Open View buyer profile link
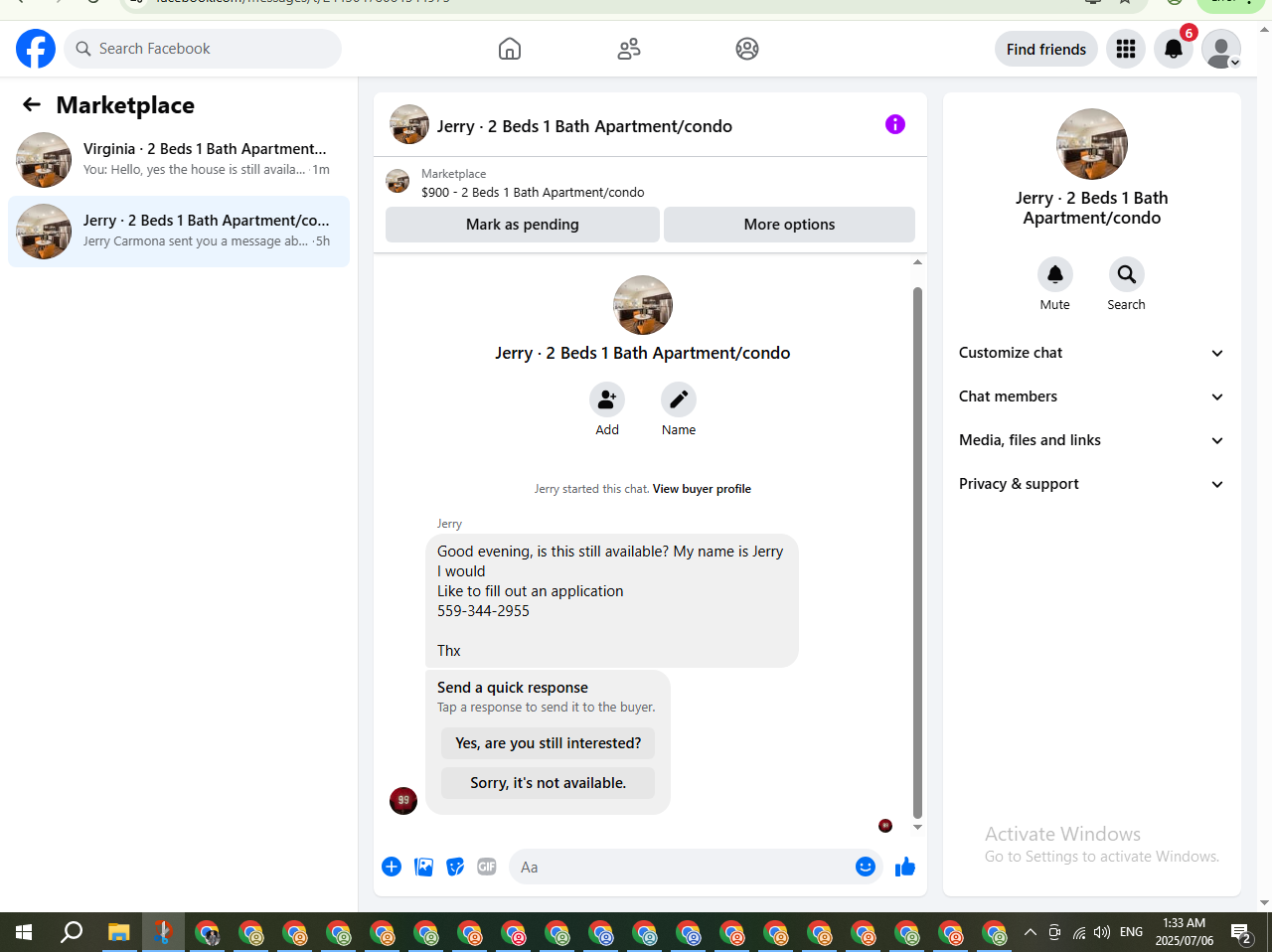The width and height of the screenshot is (1272, 952). tap(702, 489)
